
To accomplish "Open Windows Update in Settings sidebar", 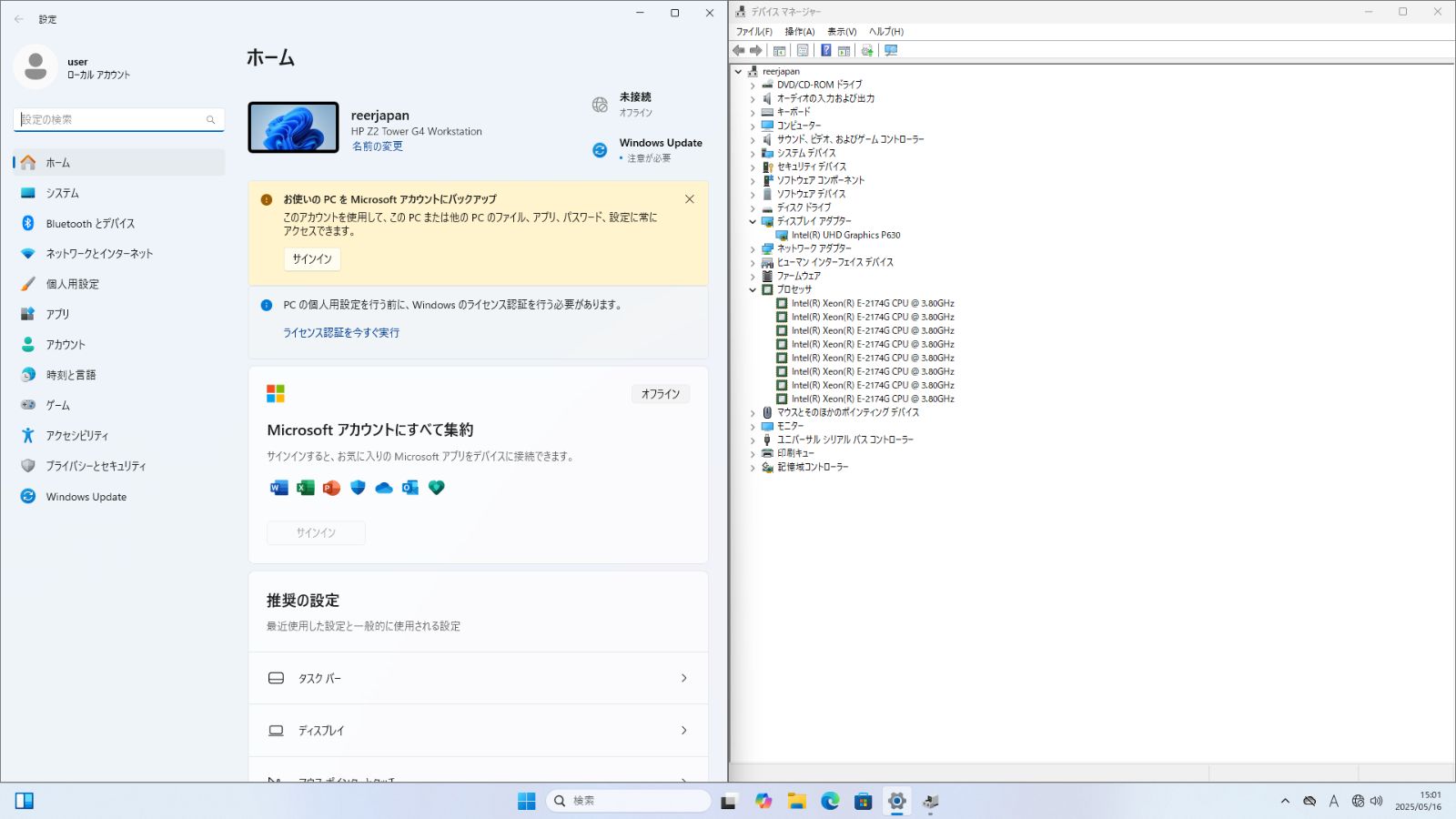I will pyautogui.click(x=119, y=497).
